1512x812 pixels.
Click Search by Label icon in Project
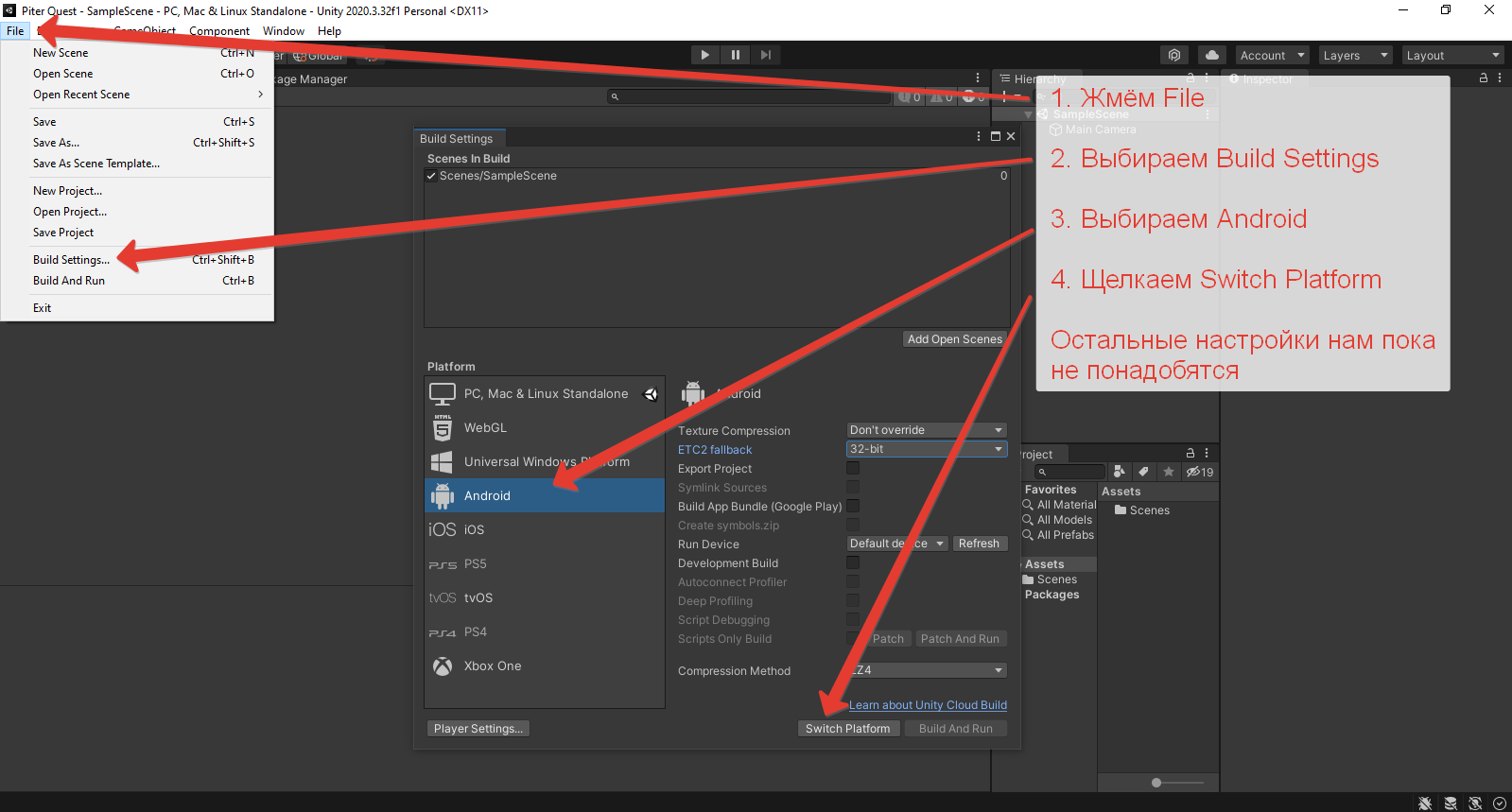[1144, 472]
